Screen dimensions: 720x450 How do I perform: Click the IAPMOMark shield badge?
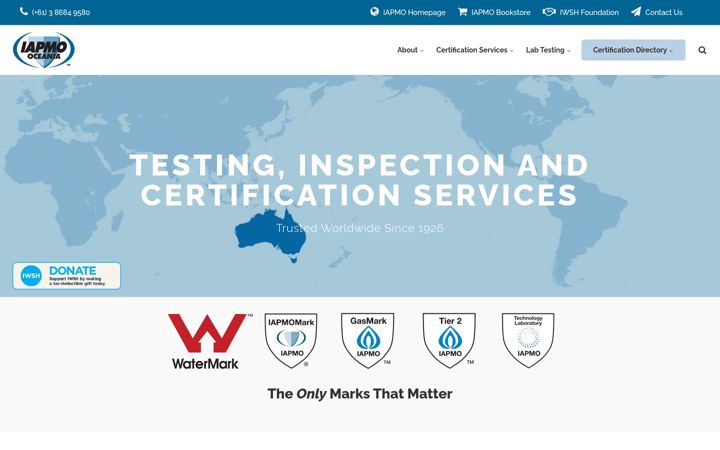[291, 341]
